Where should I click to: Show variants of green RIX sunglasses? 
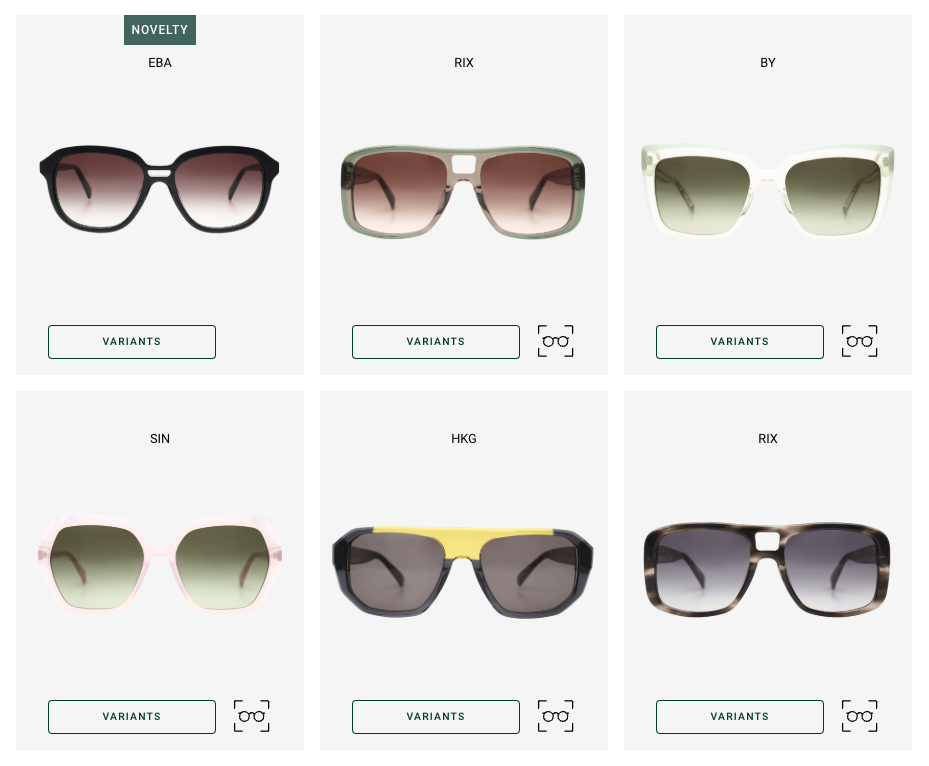[x=435, y=342]
